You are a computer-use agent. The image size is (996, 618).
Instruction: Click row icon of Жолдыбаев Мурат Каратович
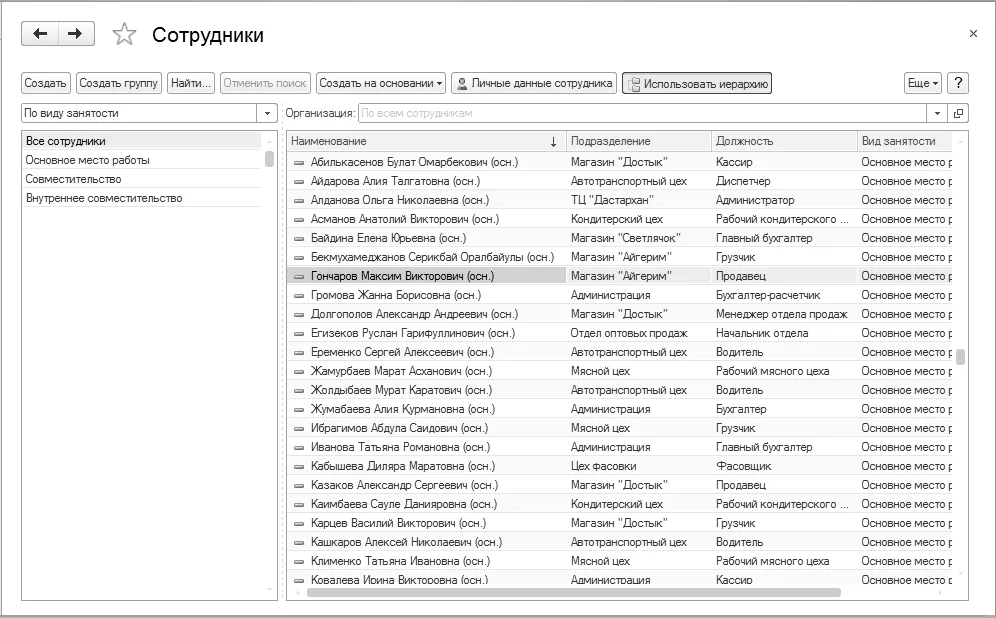coord(299,391)
